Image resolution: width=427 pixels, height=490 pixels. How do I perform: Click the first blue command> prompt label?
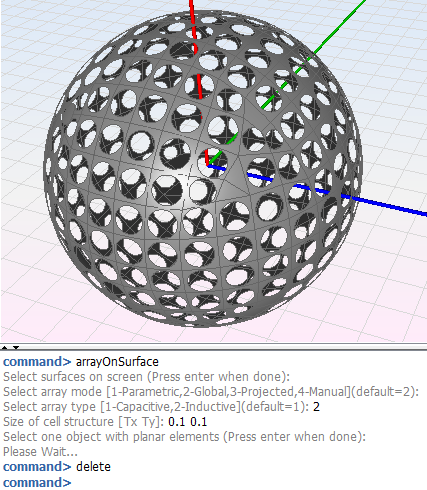pos(37,362)
